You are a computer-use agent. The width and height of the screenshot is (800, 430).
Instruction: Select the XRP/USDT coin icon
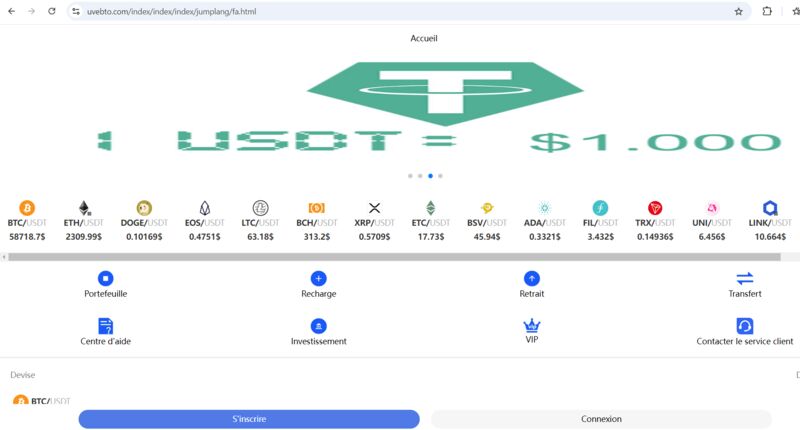tap(374, 208)
